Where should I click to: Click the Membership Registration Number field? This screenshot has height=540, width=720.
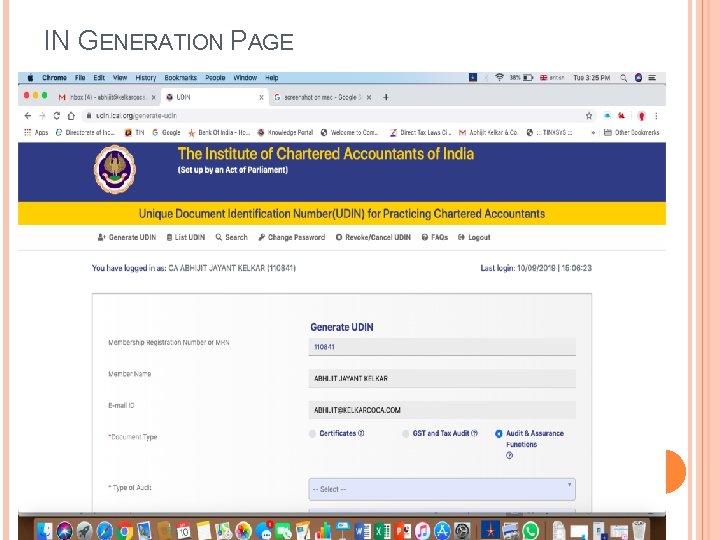coord(442,347)
